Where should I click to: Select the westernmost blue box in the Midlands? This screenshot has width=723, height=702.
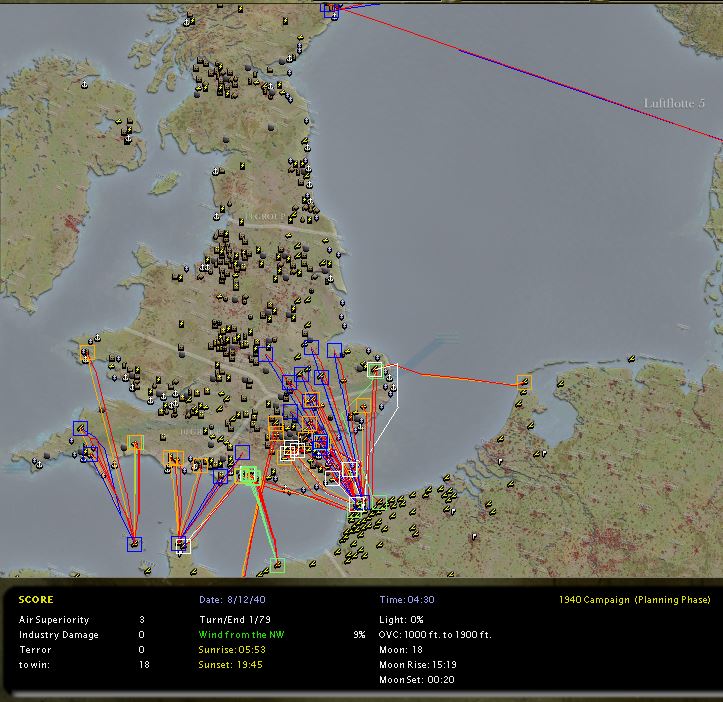click(x=266, y=354)
